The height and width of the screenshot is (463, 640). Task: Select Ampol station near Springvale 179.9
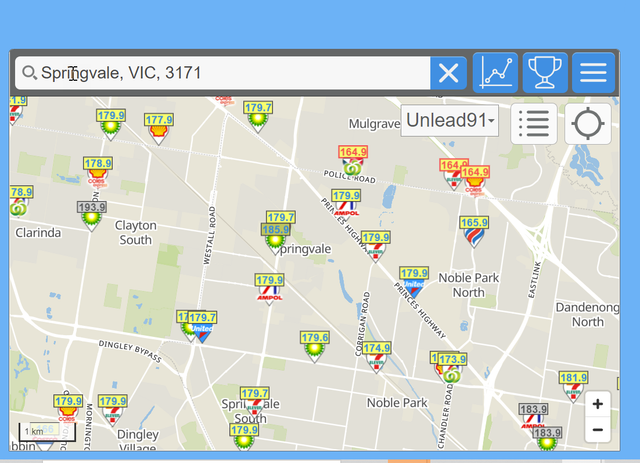269,288
